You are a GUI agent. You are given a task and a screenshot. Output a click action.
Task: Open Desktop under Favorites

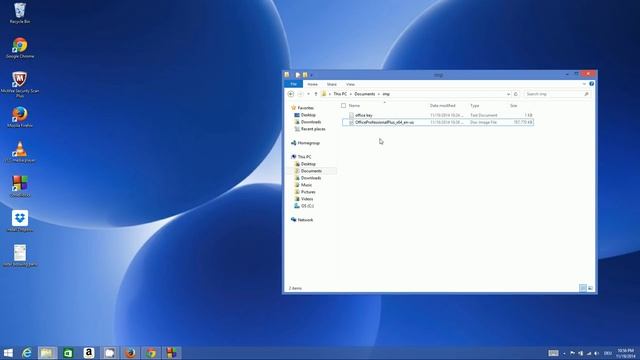point(308,115)
